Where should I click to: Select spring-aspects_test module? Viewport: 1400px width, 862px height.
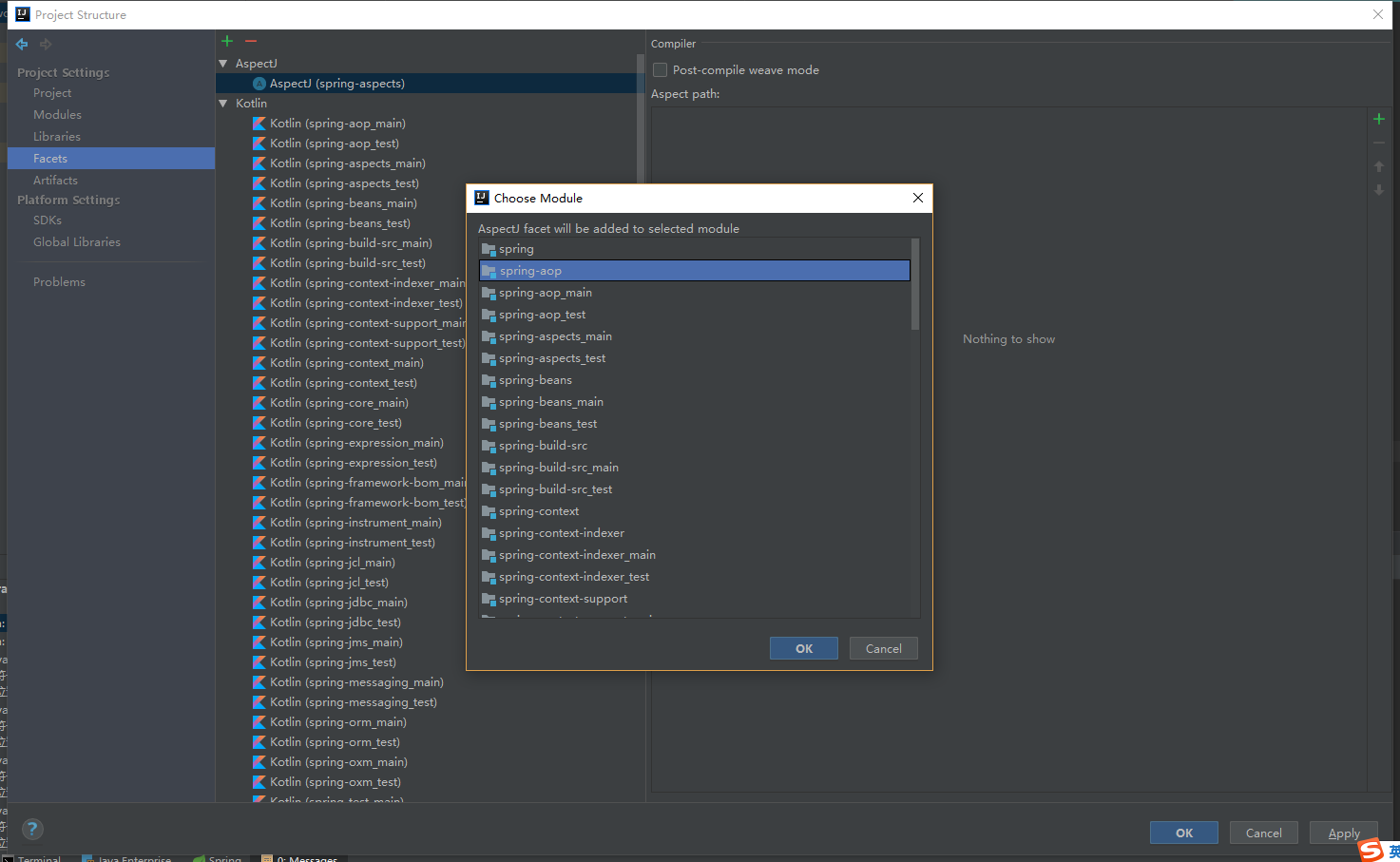pyautogui.click(x=695, y=358)
